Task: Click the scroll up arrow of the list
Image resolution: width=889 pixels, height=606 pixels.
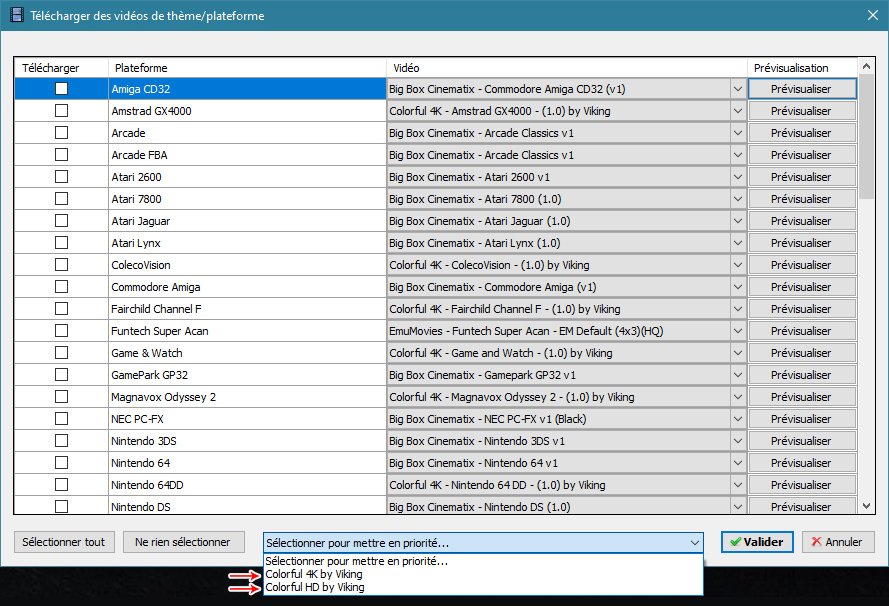Action: (866, 66)
